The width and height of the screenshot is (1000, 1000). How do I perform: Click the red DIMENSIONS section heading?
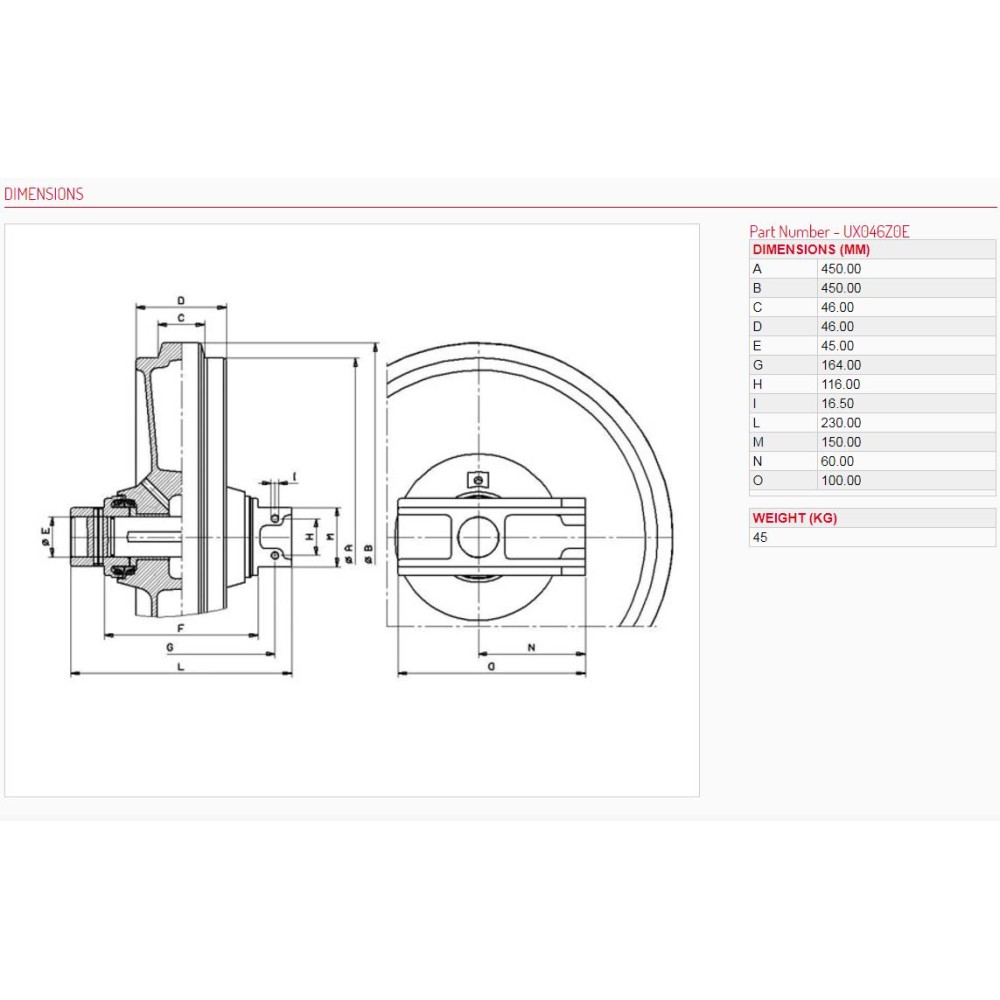point(44,194)
